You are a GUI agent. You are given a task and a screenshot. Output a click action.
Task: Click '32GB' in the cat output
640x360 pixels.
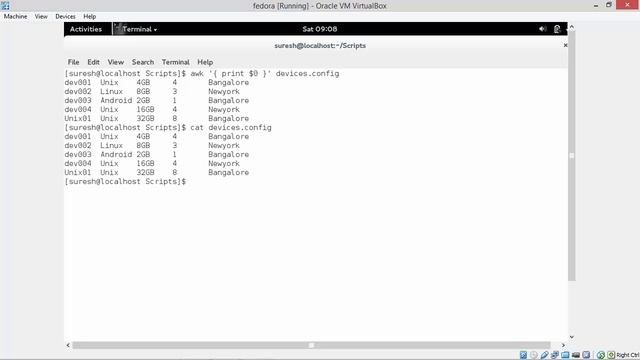coord(145,172)
